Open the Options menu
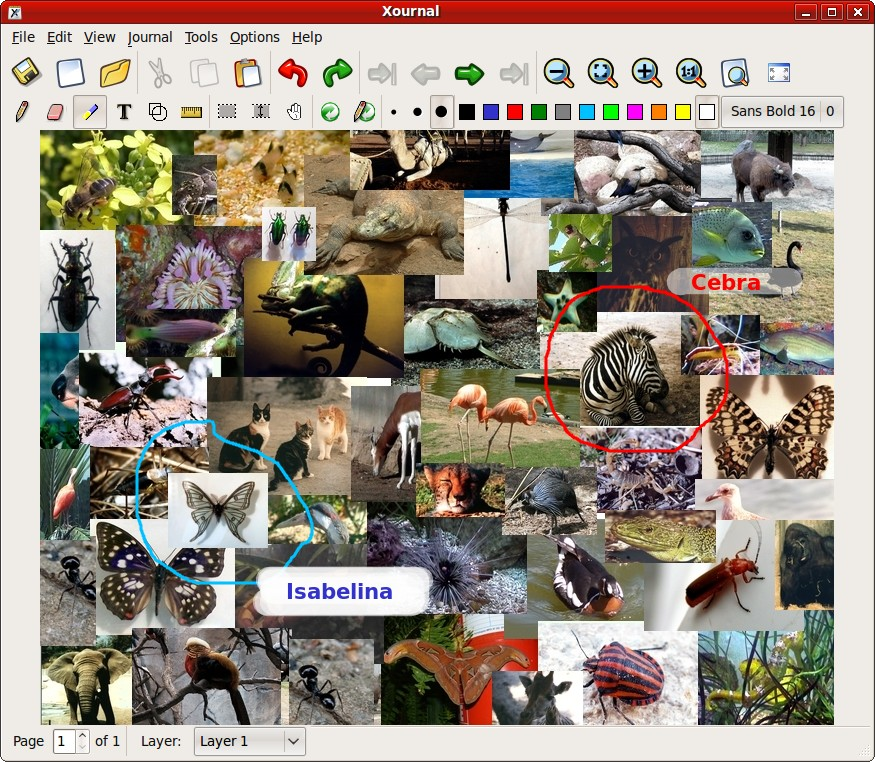Screen dimensions: 875x762 (254, 37)
